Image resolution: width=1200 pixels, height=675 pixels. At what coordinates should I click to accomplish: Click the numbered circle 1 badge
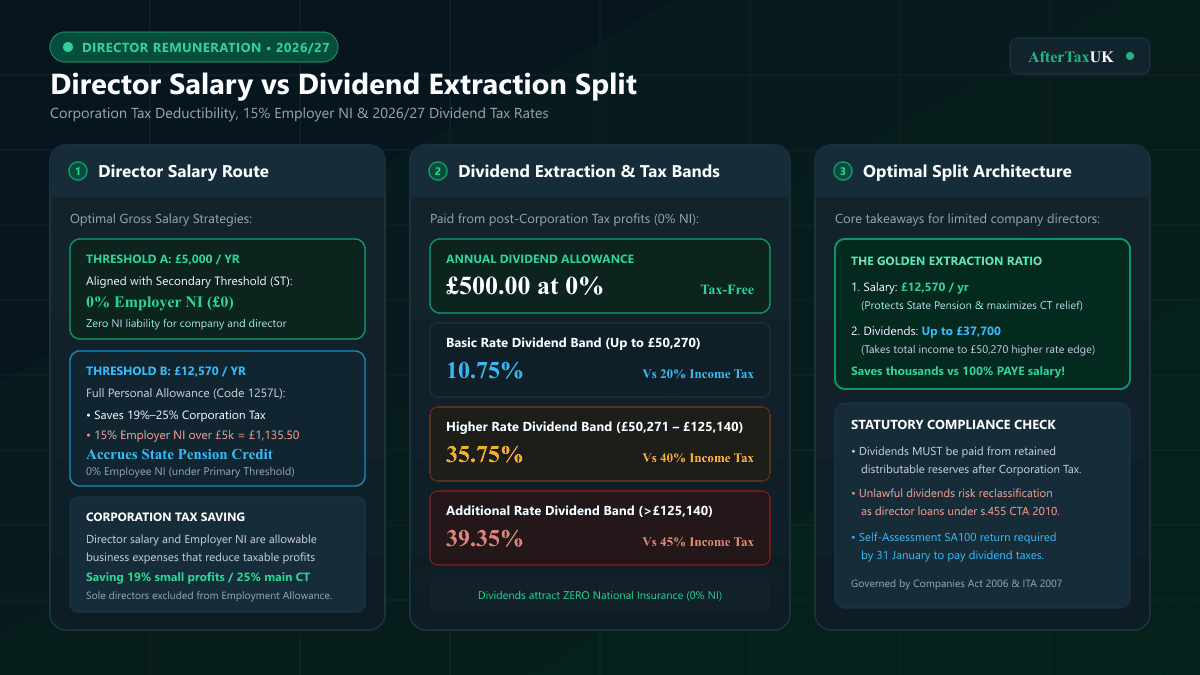pos(78,171)
